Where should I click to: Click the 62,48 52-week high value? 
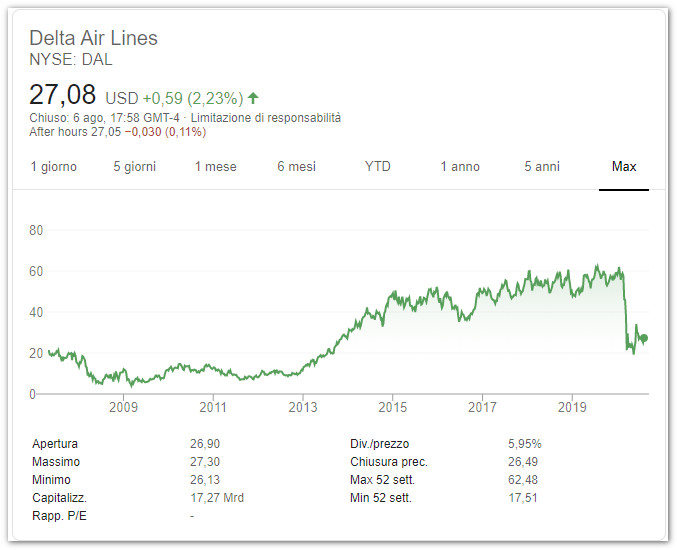(523, 480)
